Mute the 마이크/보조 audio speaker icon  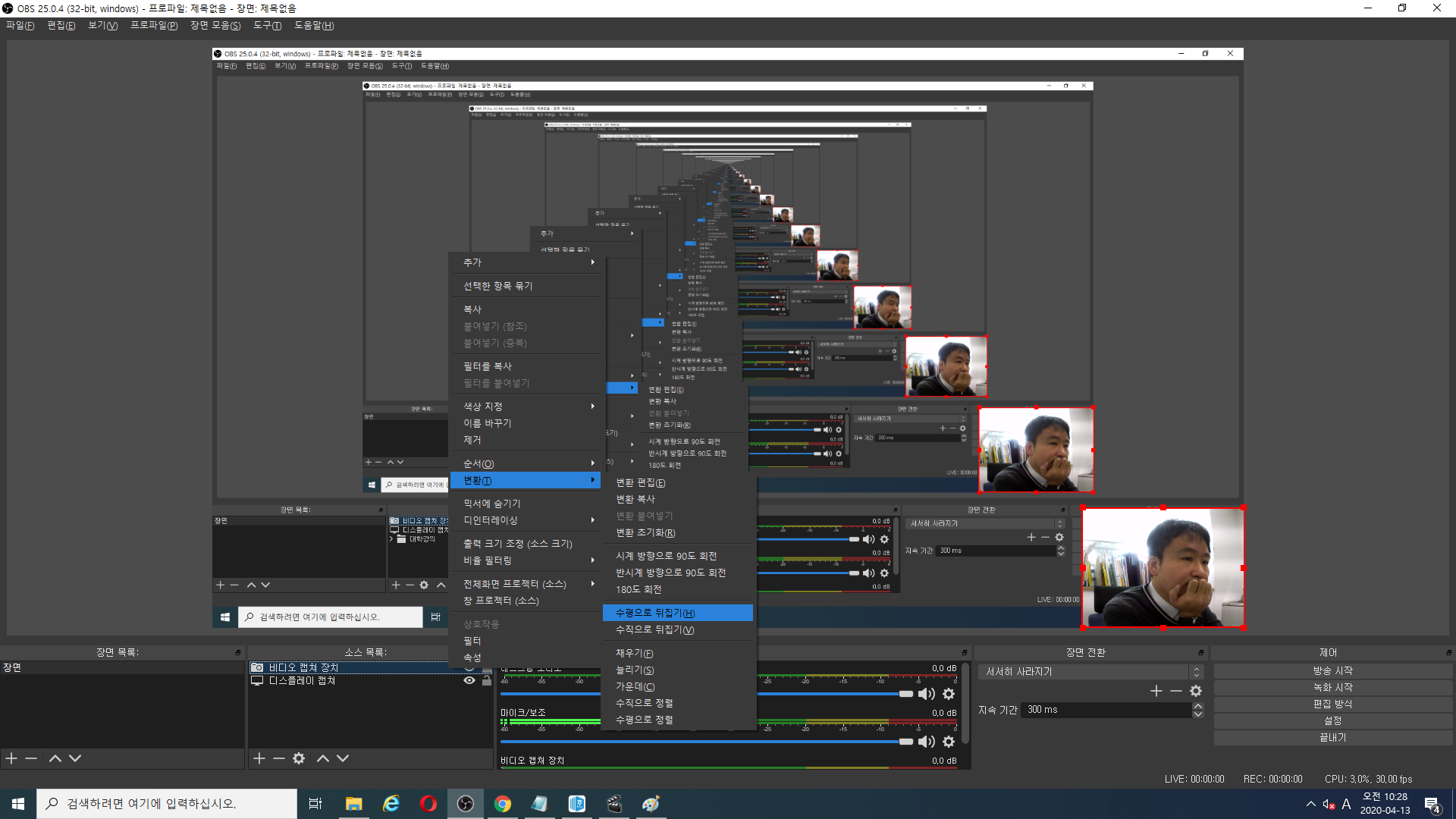pos(926,742)
